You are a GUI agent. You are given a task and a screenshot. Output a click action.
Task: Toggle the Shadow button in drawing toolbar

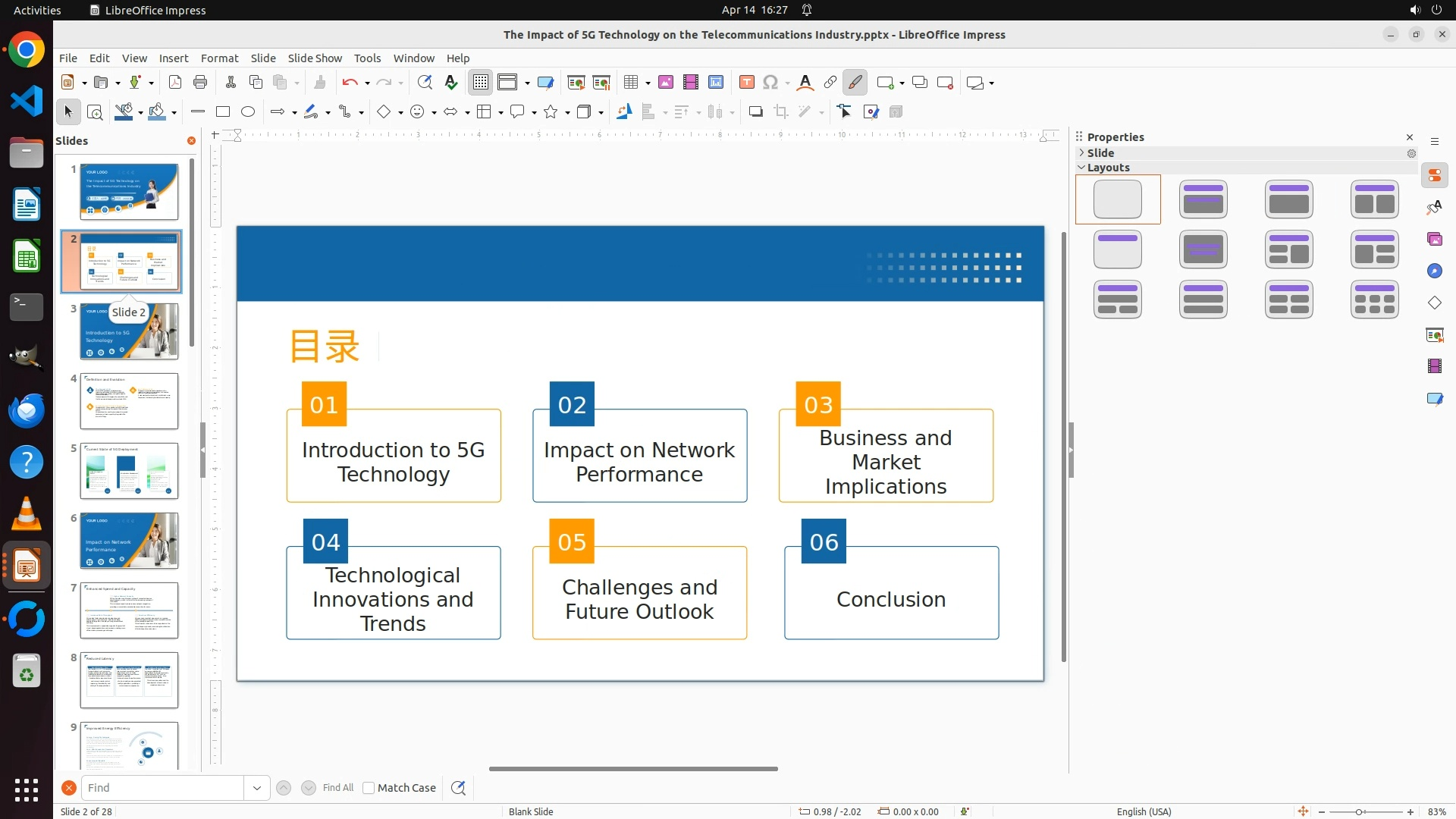(755, 112)
